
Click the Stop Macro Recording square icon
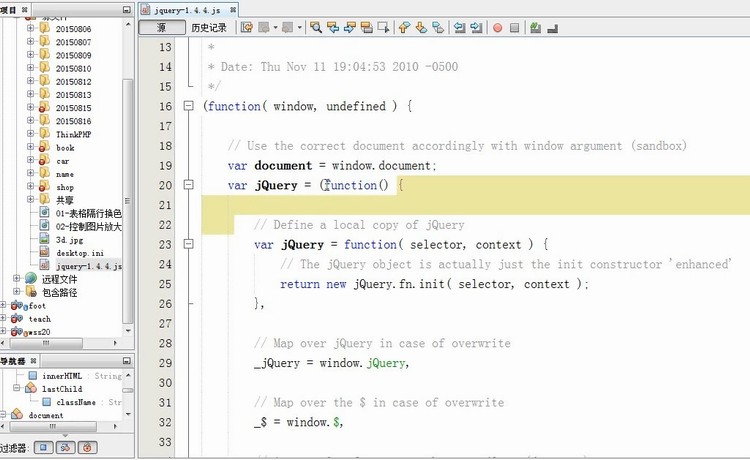click(514, 28)
